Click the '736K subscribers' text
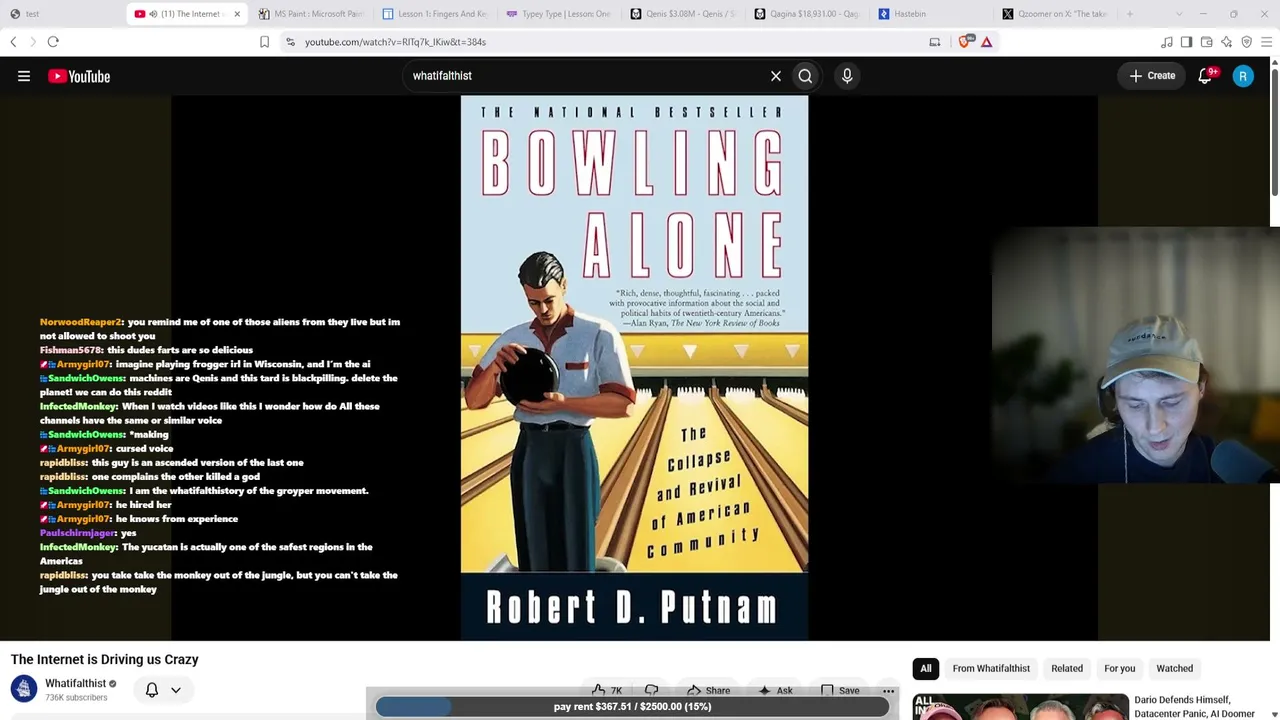The width and height of the screenshot is (1280, 720). [76, 698]
